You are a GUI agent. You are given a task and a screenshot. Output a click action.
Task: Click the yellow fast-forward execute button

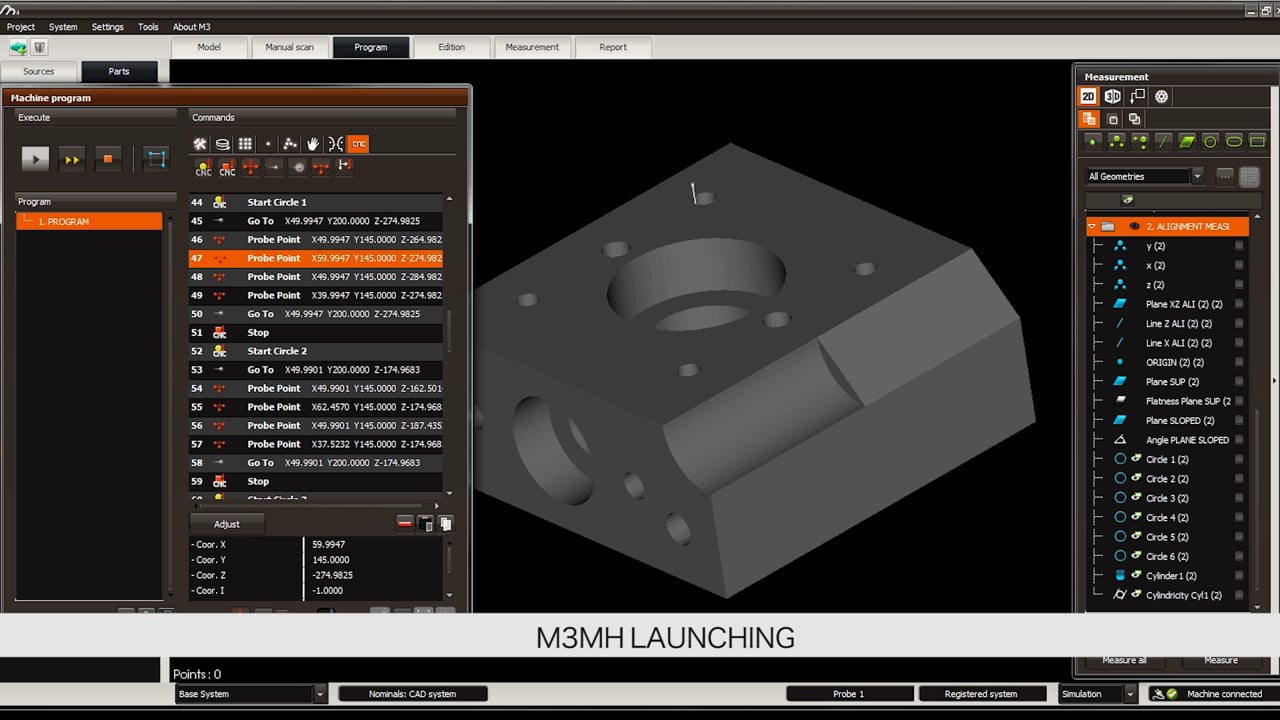72,158
